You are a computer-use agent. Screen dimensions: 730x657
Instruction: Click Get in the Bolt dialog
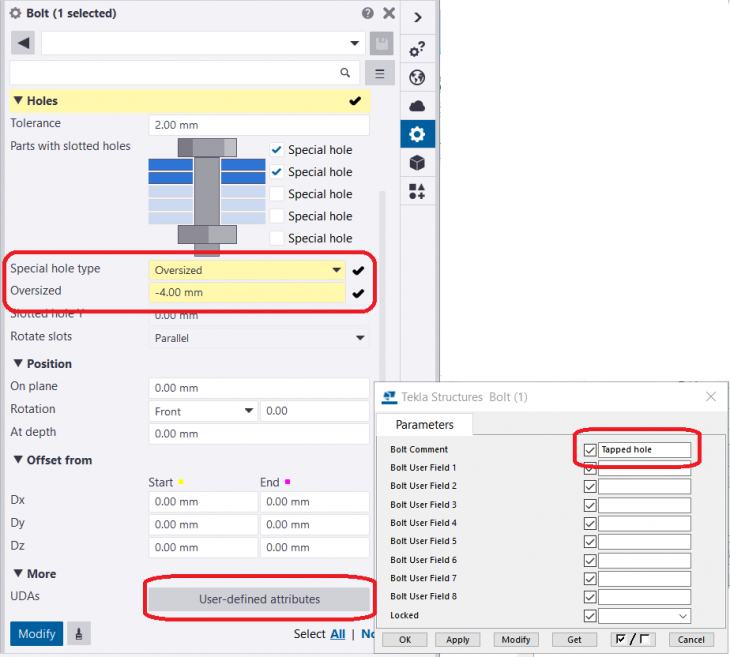574,640
